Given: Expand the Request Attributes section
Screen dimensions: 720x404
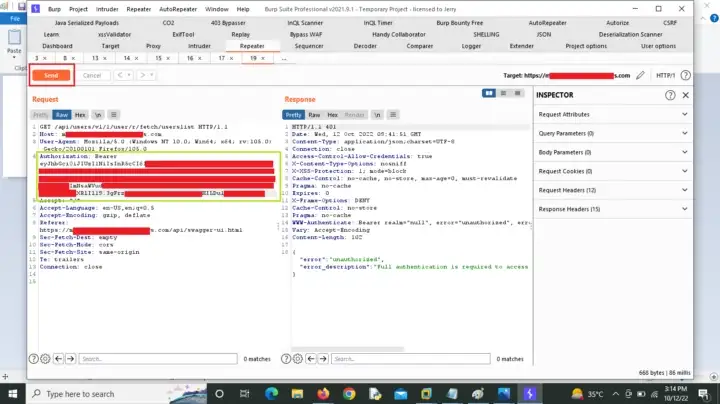Looking at the screenshot, I should 610,115.
